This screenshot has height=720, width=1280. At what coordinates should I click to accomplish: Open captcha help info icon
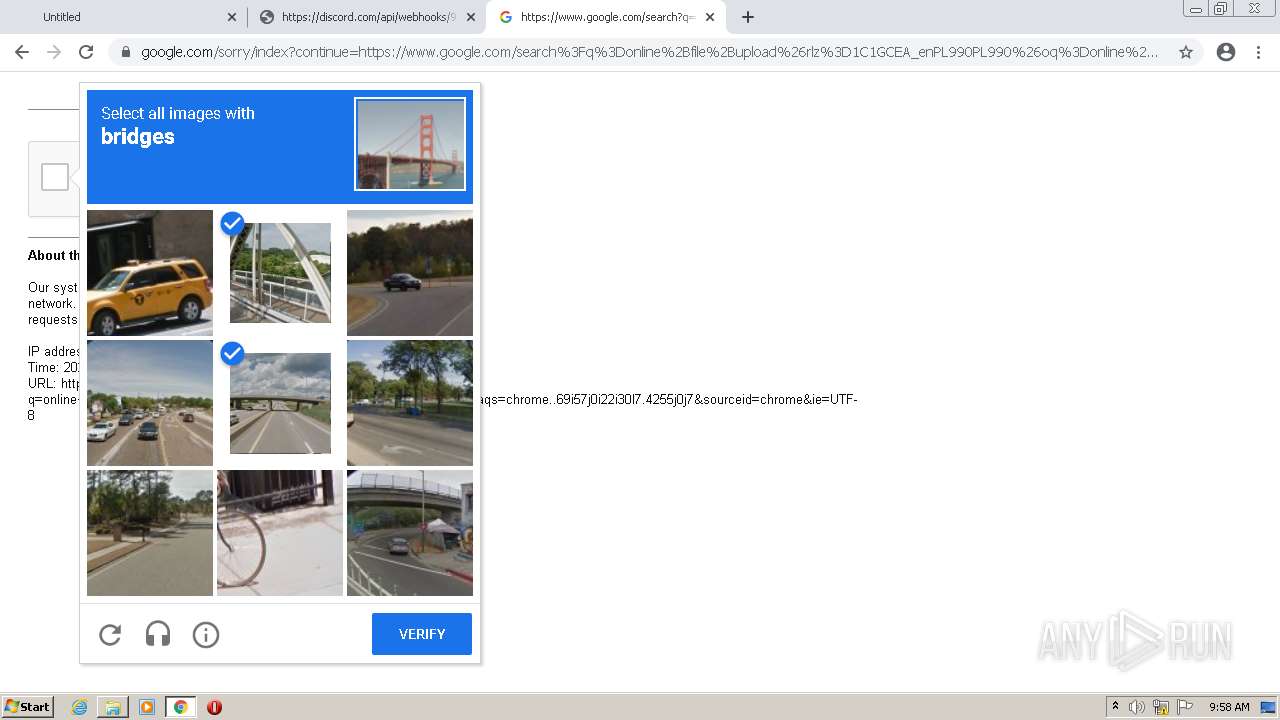coord(206,634)
